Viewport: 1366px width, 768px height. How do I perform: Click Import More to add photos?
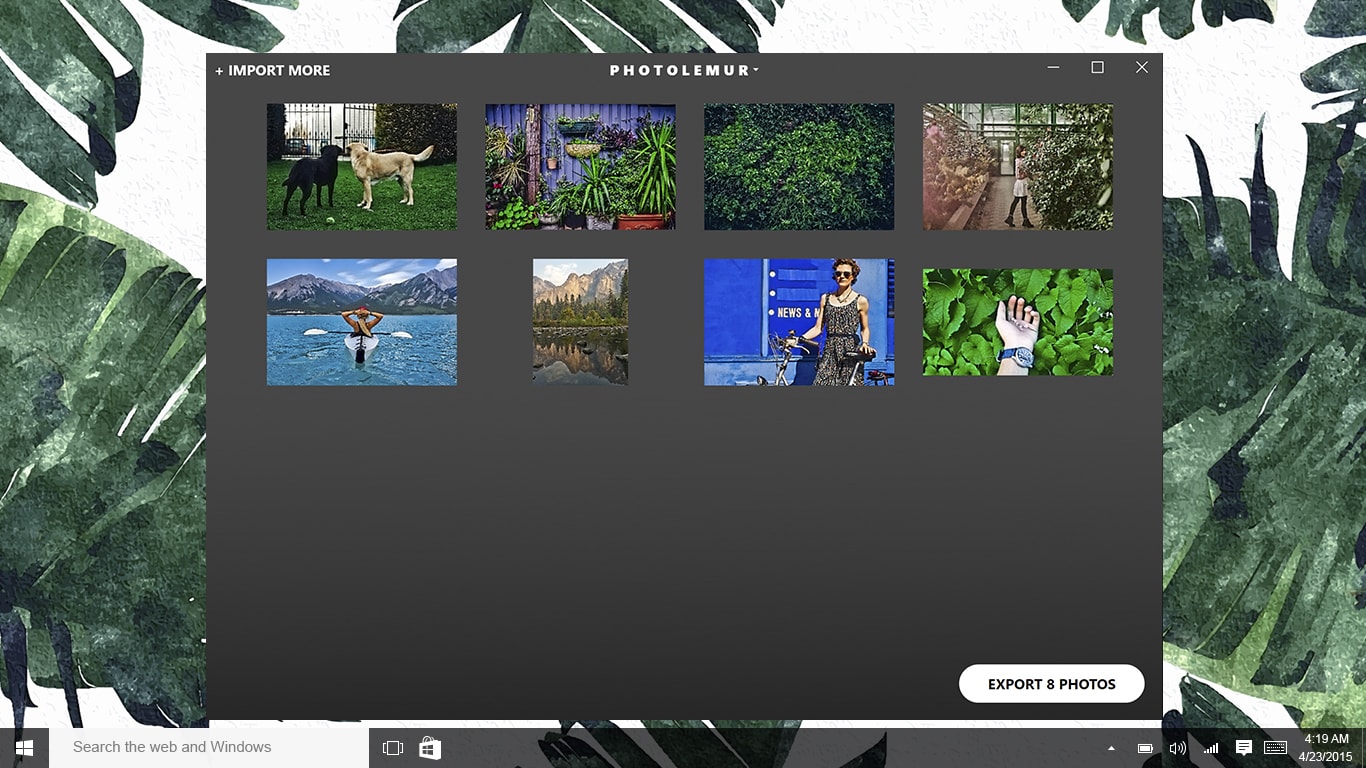pyautogui.click(x=272, y=70)
